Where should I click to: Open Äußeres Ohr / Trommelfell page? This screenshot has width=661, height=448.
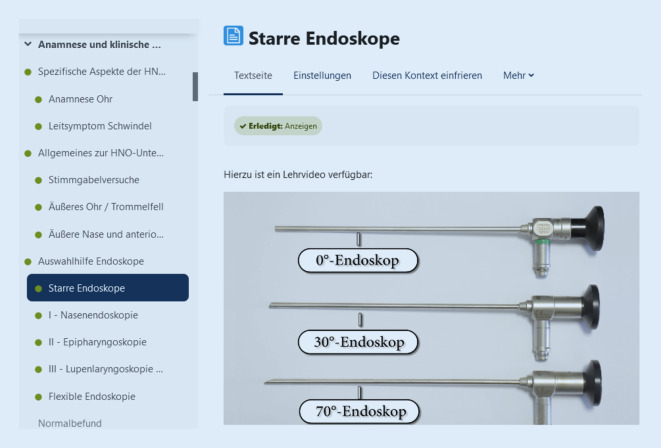[x=106, y=207]
